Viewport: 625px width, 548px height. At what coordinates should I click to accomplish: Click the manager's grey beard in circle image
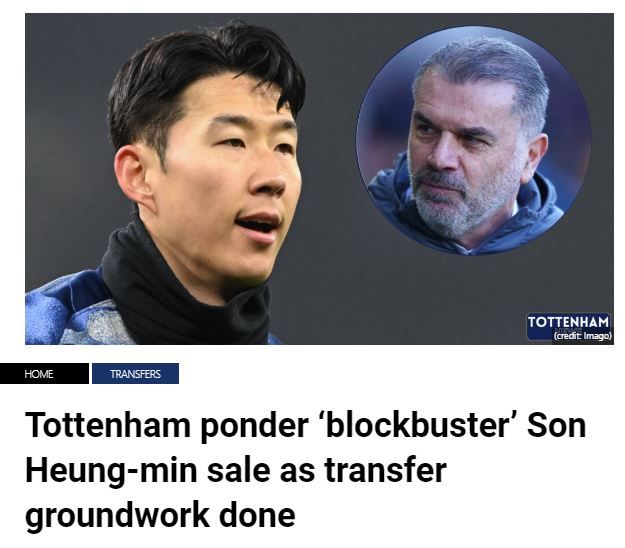[x=450, y=207]
